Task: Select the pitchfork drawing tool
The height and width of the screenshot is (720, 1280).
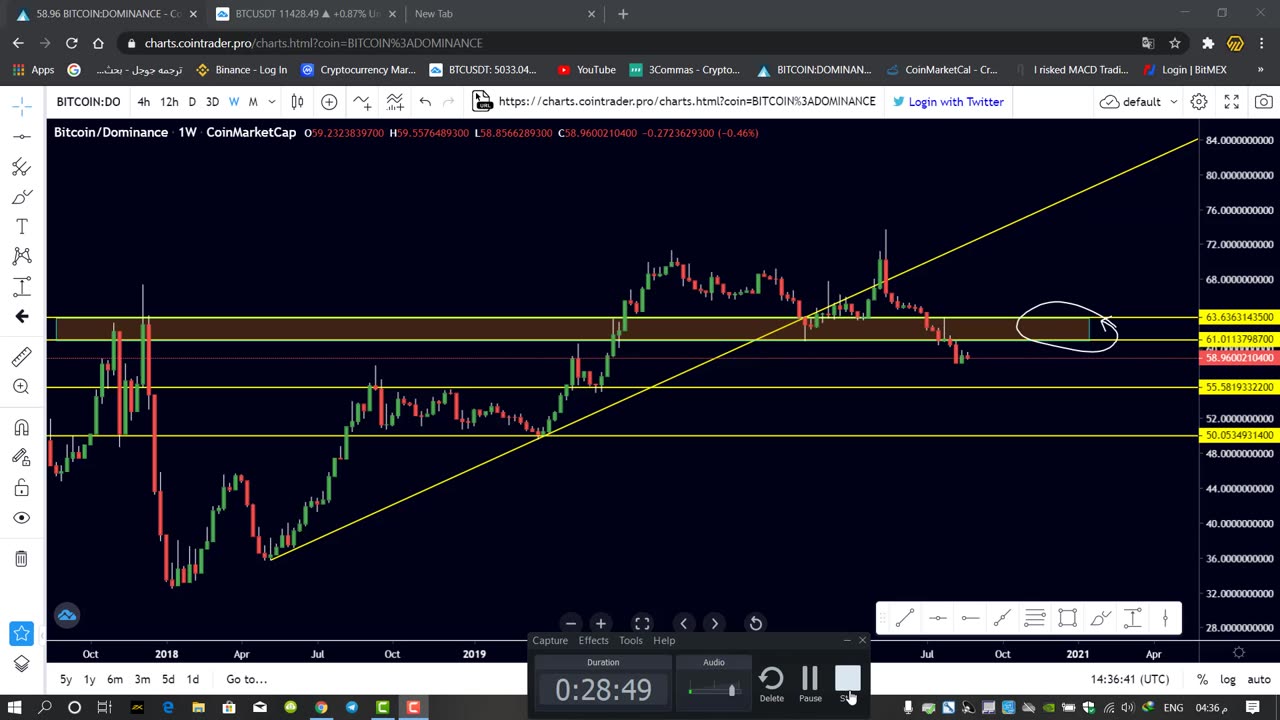Action: click(x=21, y=167)
